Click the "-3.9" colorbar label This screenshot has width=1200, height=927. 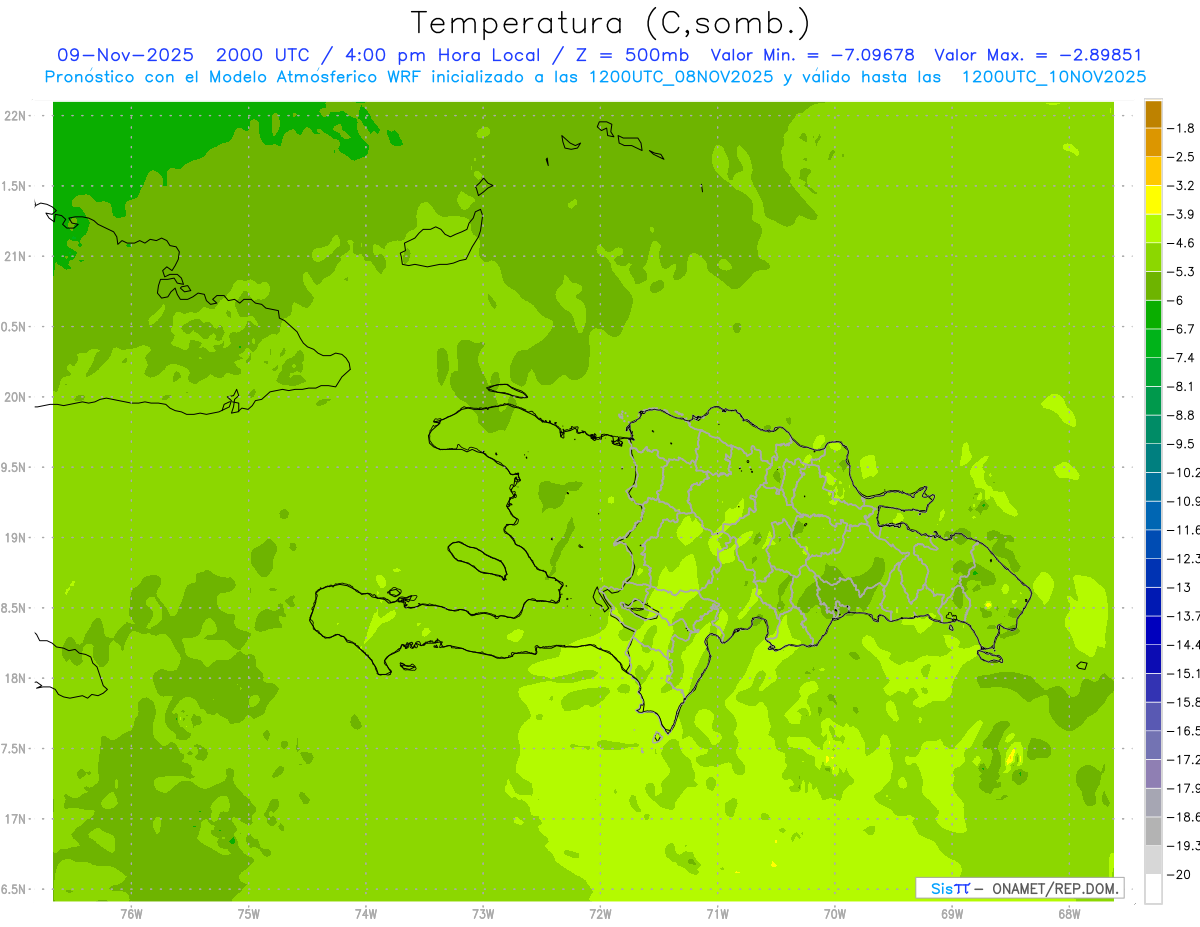[x=1181, y=214]
